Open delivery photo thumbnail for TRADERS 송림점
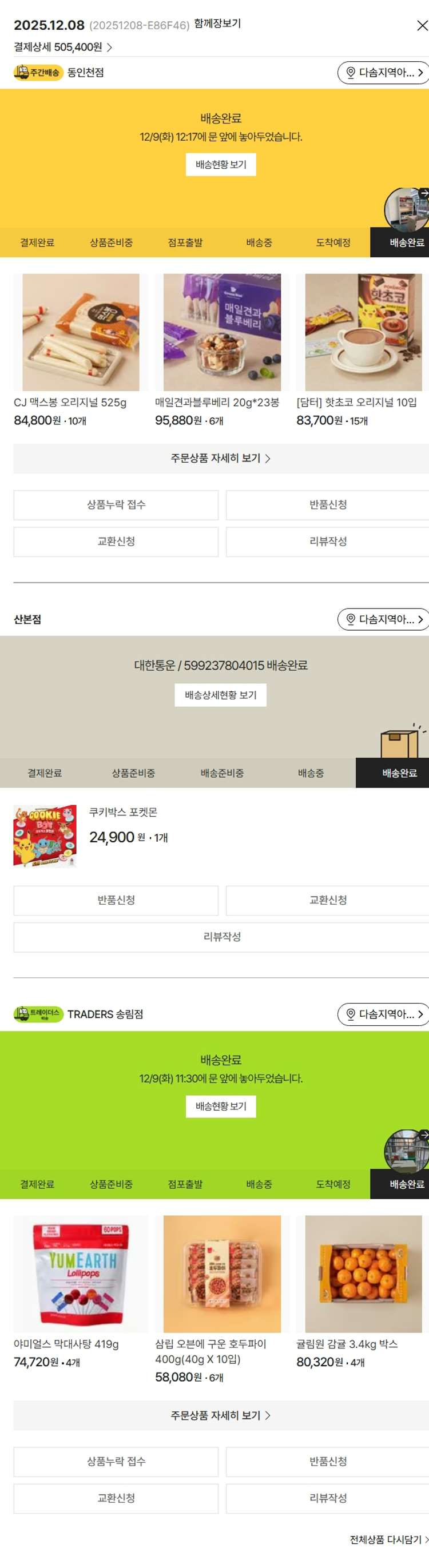Viewport: 429px width, 1568px height. 408,1151
